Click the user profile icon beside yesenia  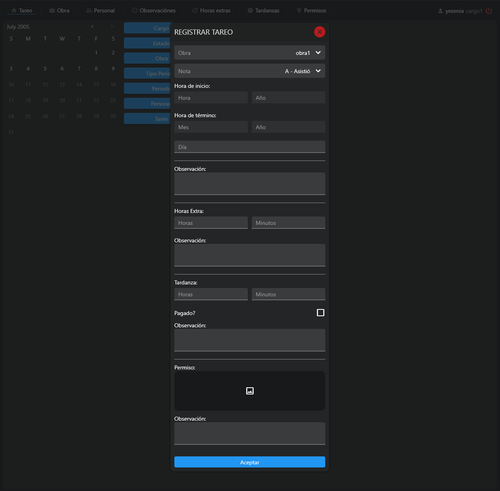(x=440, y=11)
